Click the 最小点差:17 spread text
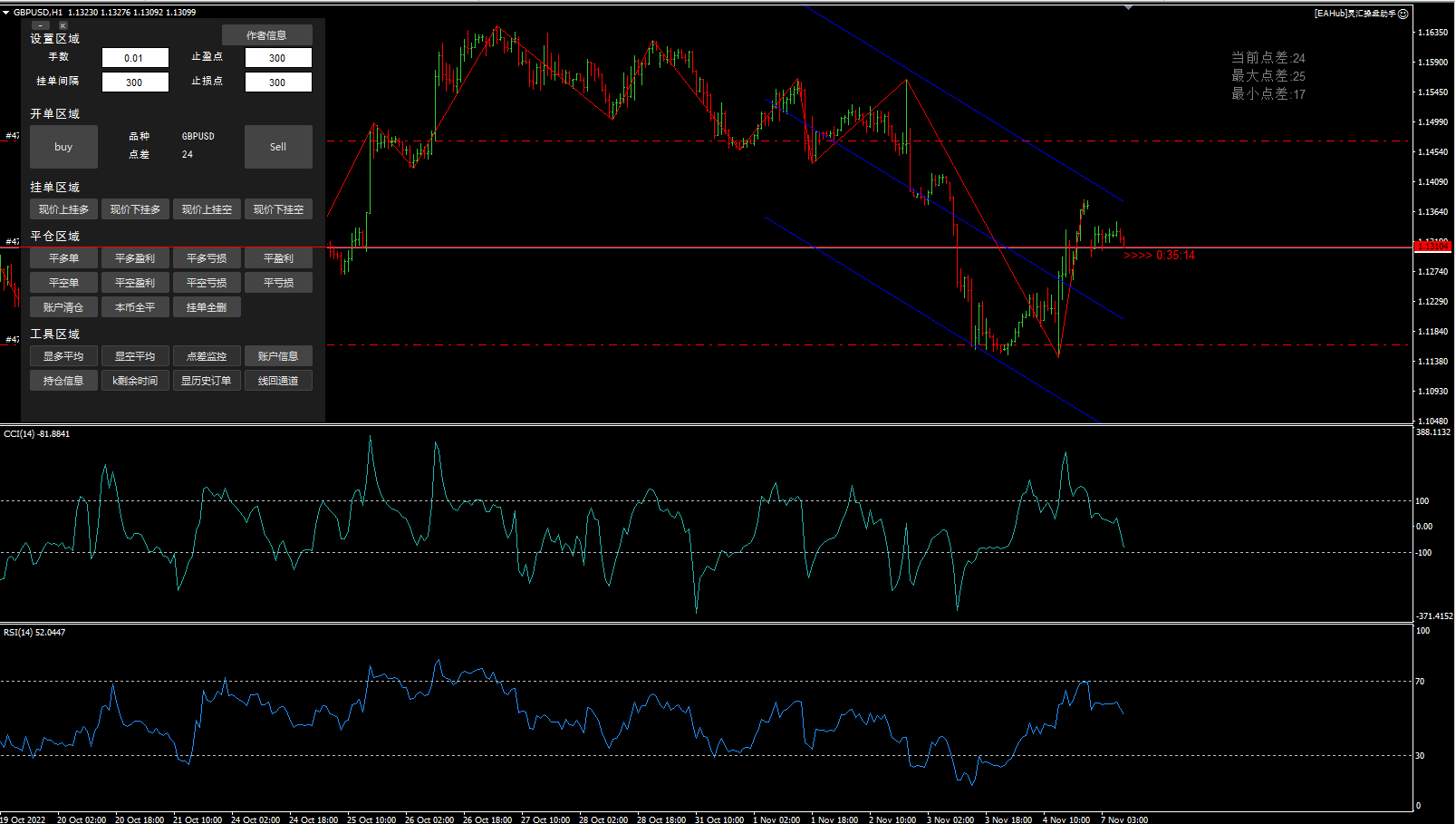 pos(1268,94)
